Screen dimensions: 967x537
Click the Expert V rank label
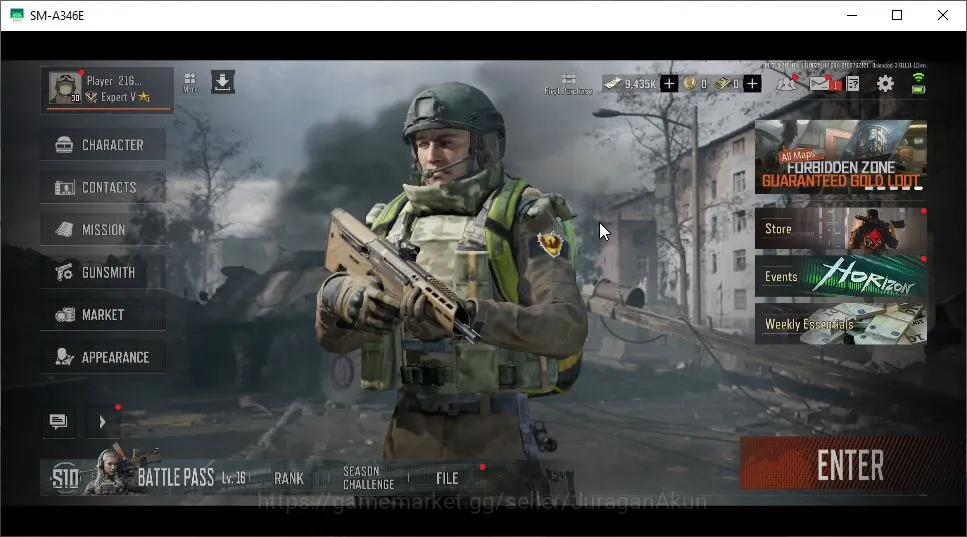click(x=118, y=97)
